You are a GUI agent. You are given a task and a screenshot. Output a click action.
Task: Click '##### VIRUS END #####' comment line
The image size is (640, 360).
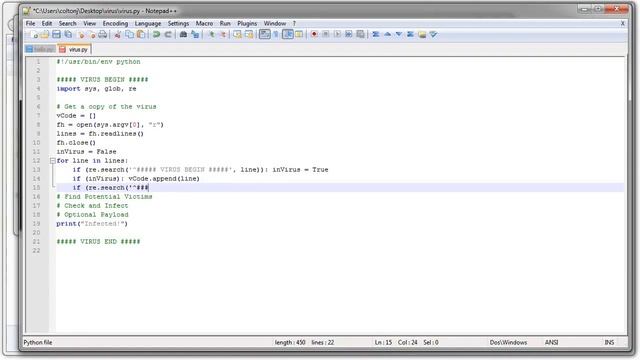98,242
